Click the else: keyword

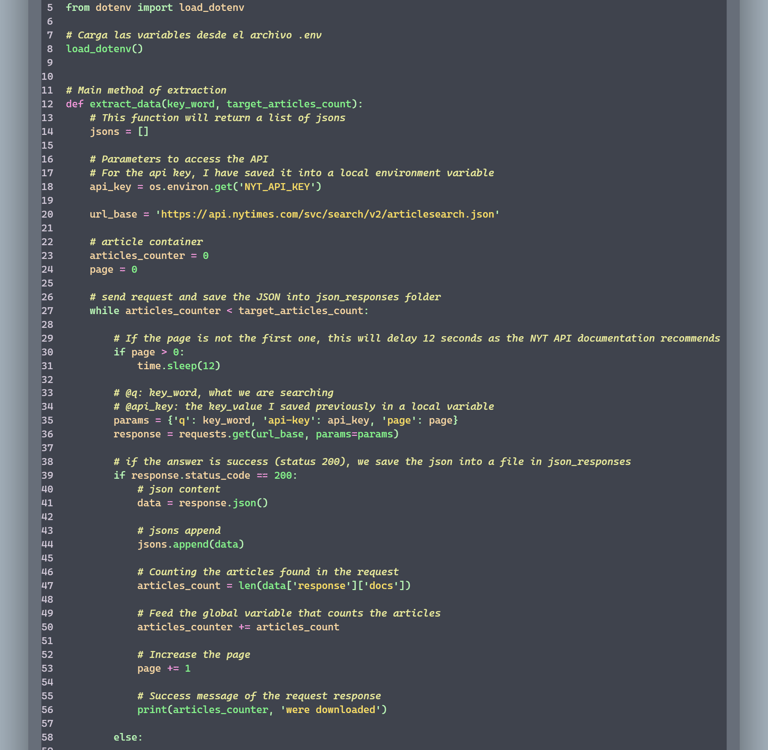pos(128,737)
